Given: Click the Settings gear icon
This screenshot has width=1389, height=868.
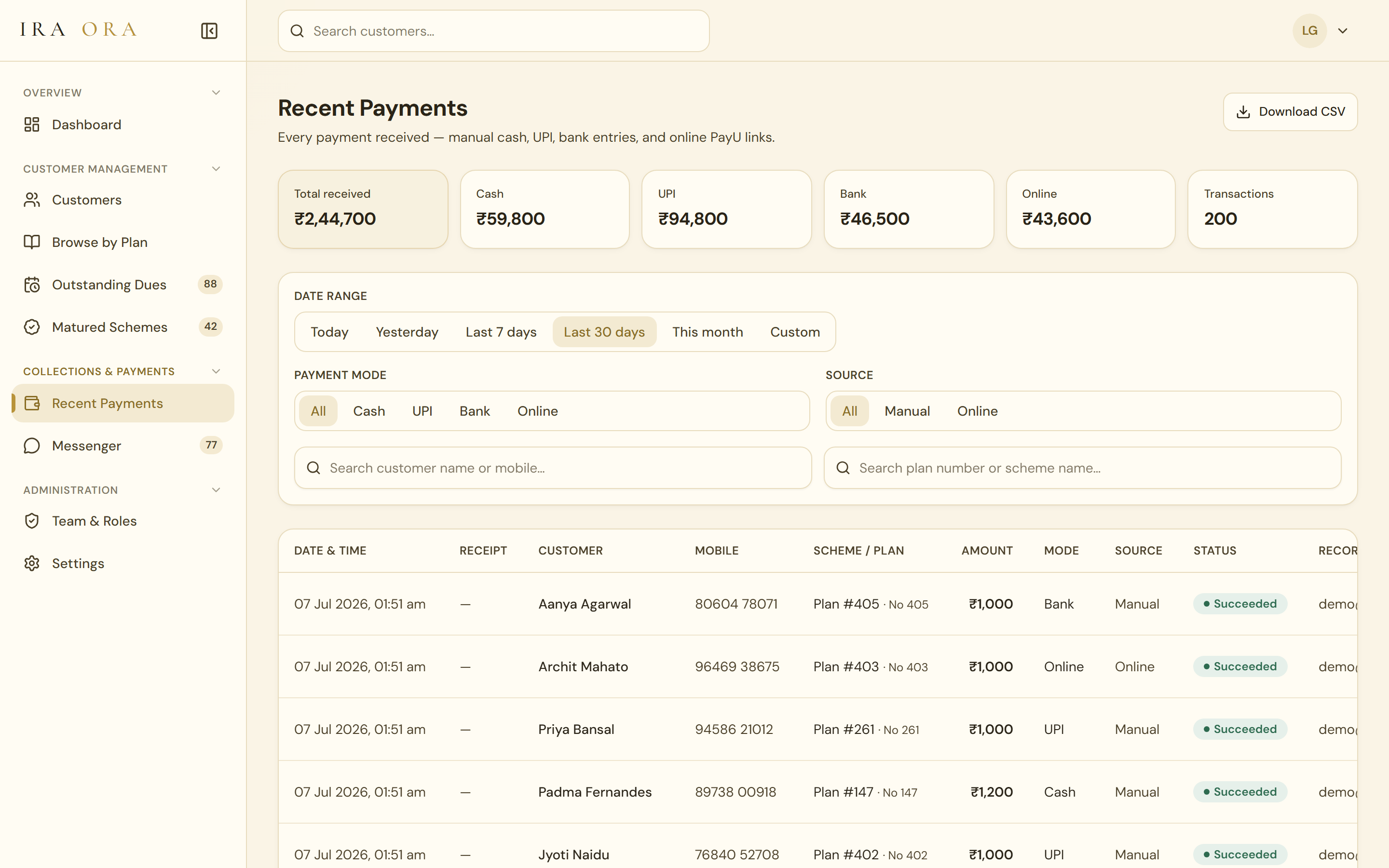Looking at the screenshot, I should coord(31,564).
